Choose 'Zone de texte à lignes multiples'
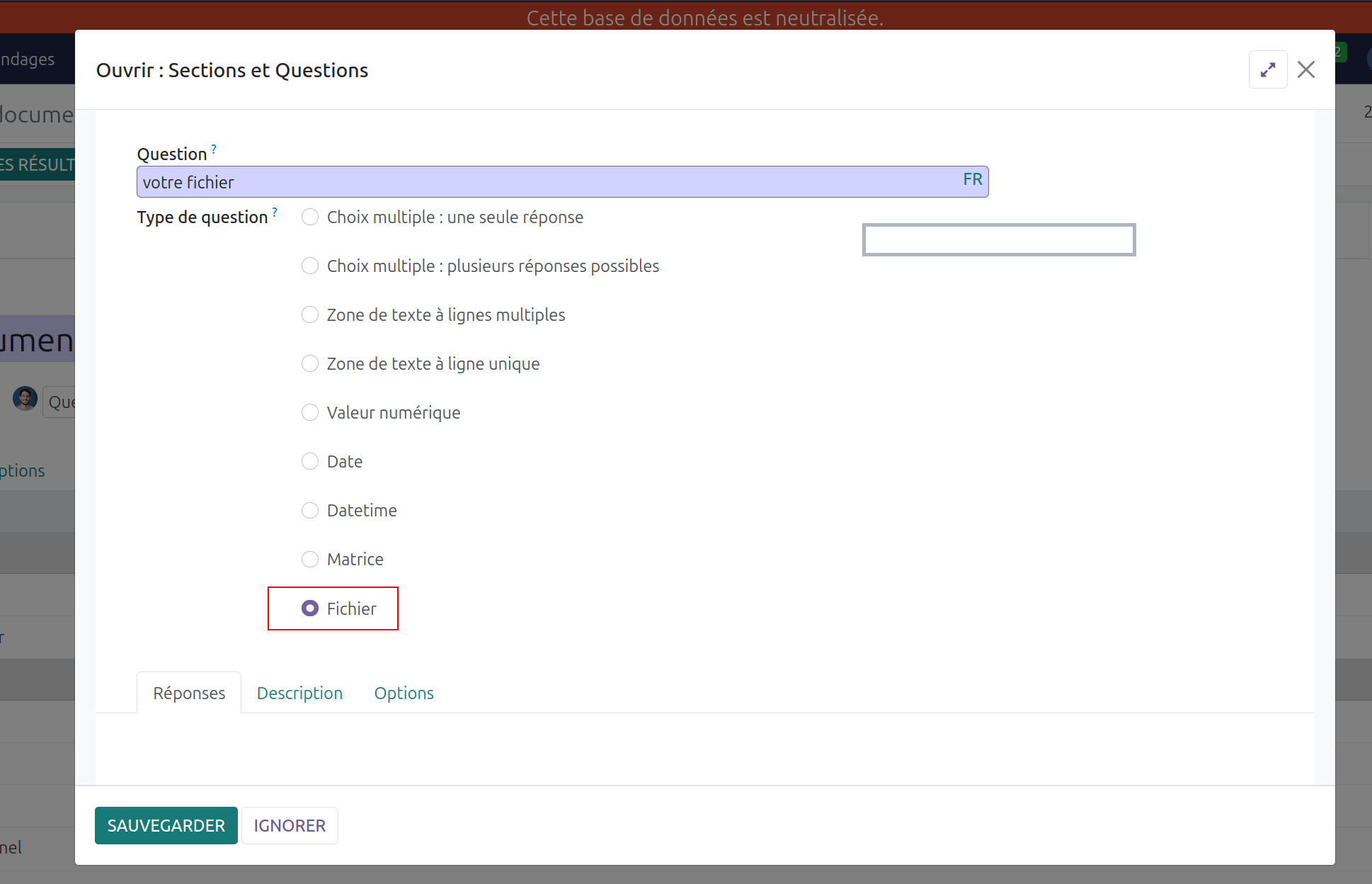The image size is (1372, 884). [x=310, y=314]
